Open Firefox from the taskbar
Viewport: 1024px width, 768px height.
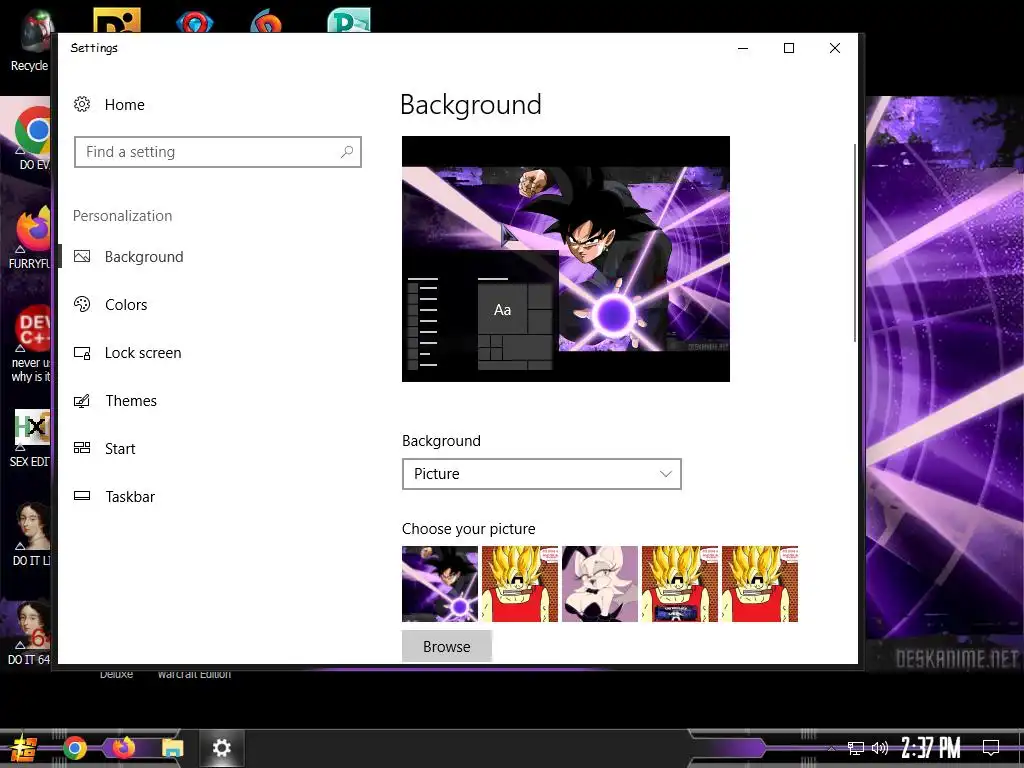[123, 747]
